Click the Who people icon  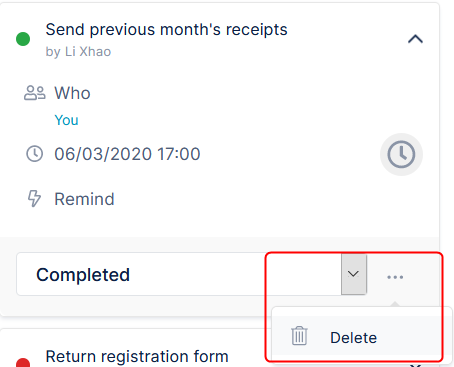tap(35, 93)
